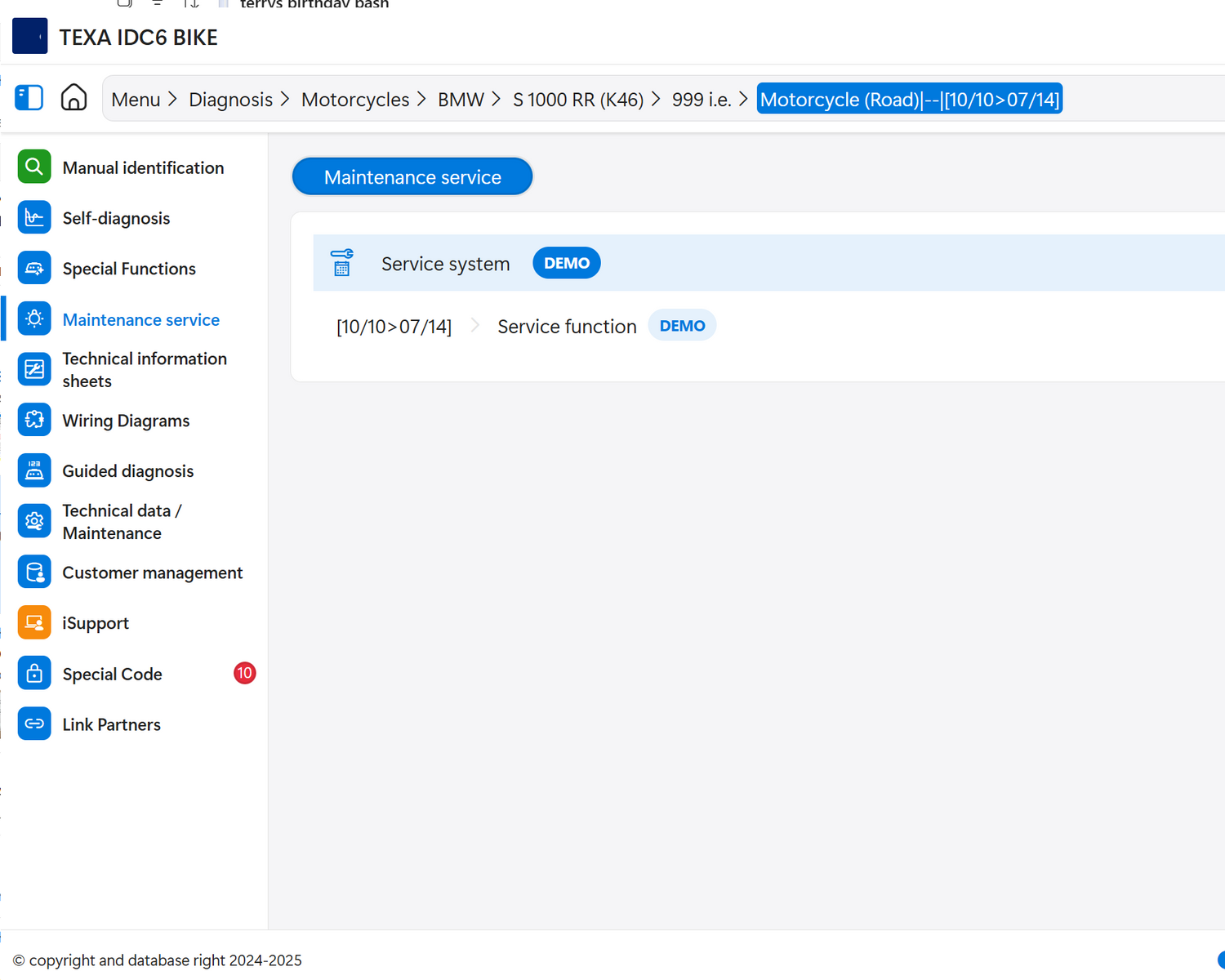Click S 1000 RR (K46) breadcrumb
Image resolution: width=1225 pixels, height=980 pixels.
578,100
